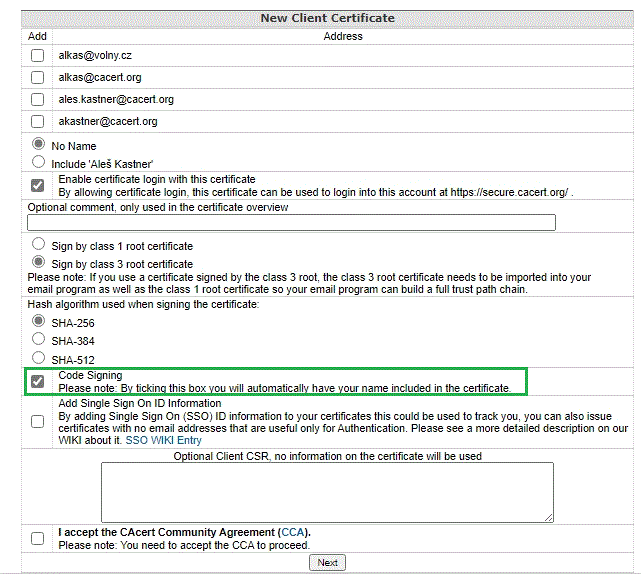Image resolution: width=641 pixels, height=578 pixels.
Task: Select the No Name radio button
Action: pos(39,144)
